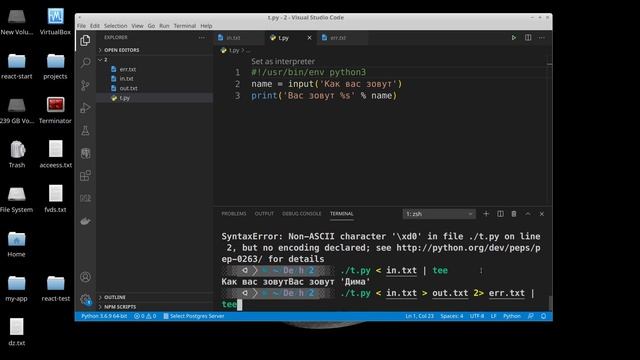Open Terminator desktop icon
This screenshot has width=640, height=360.
click(x=55, y=110)
